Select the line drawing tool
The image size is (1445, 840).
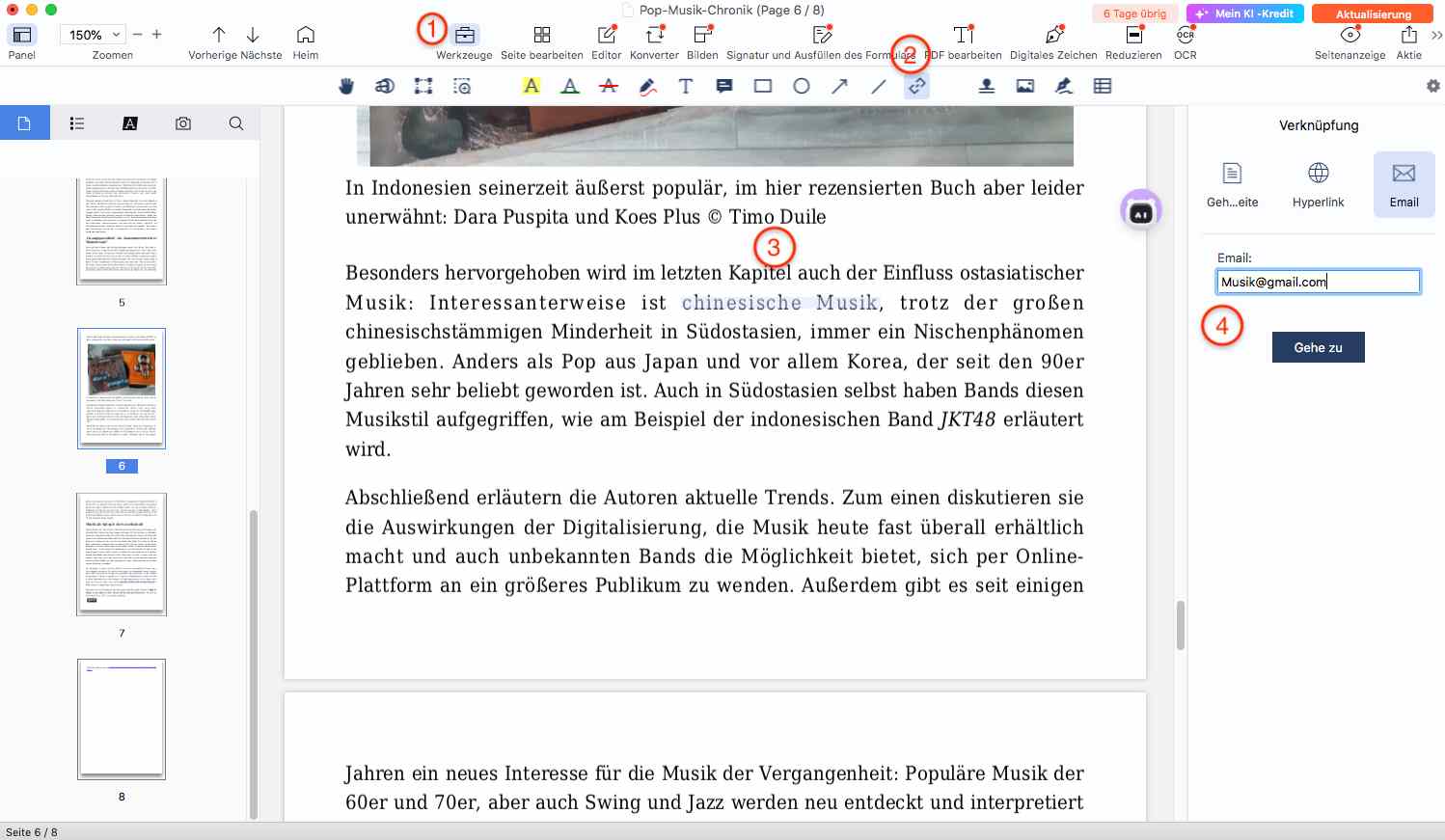click(879, 86)
